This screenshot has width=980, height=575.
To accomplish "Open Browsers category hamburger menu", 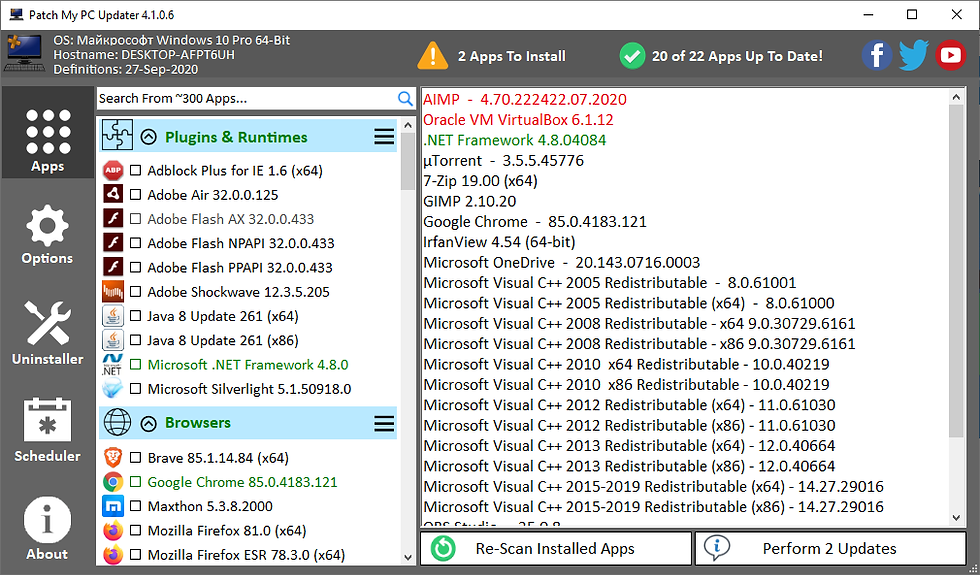I will coord(384,424).
